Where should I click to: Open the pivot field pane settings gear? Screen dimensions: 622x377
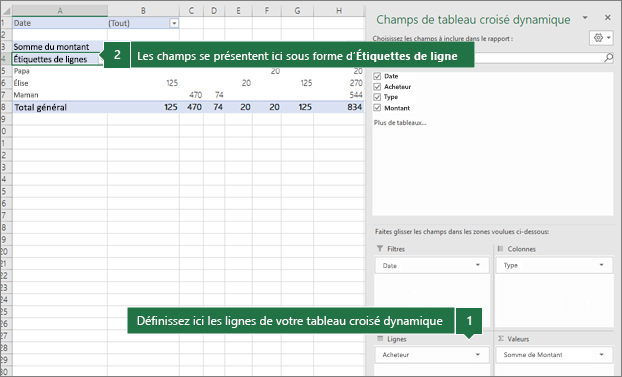pyautogui.click(x=601, y=38)
